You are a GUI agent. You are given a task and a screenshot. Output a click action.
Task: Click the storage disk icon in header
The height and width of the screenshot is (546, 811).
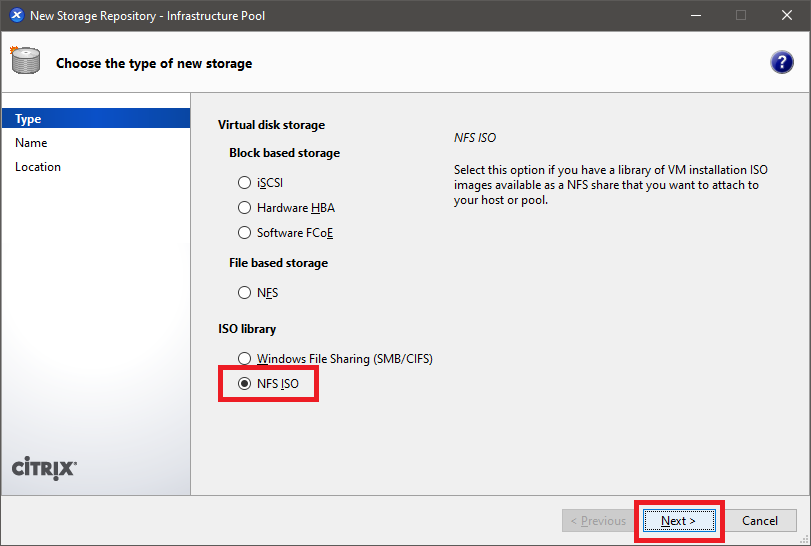tap(25, 62)
